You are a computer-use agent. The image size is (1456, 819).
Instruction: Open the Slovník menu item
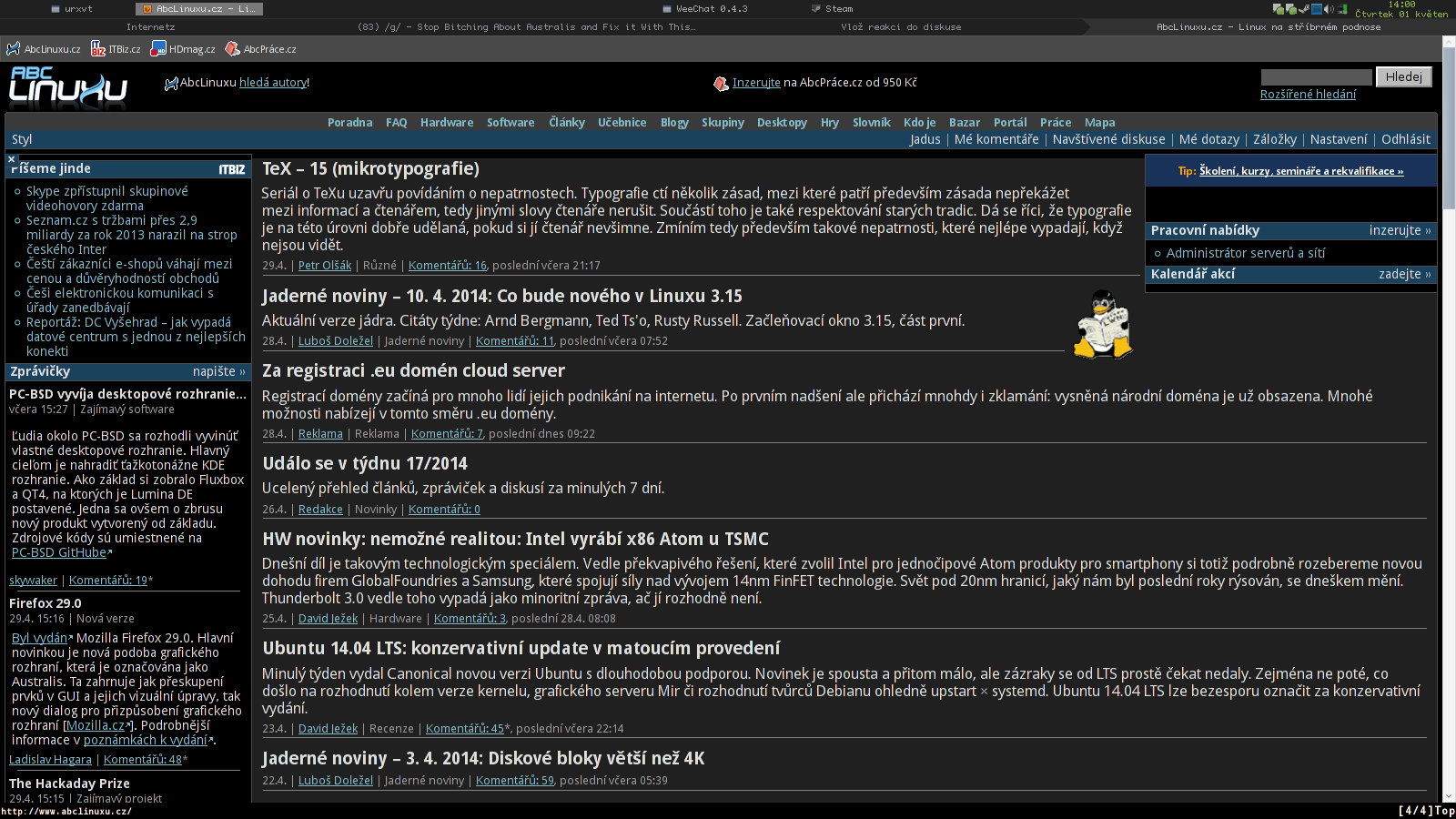point(872,123)
